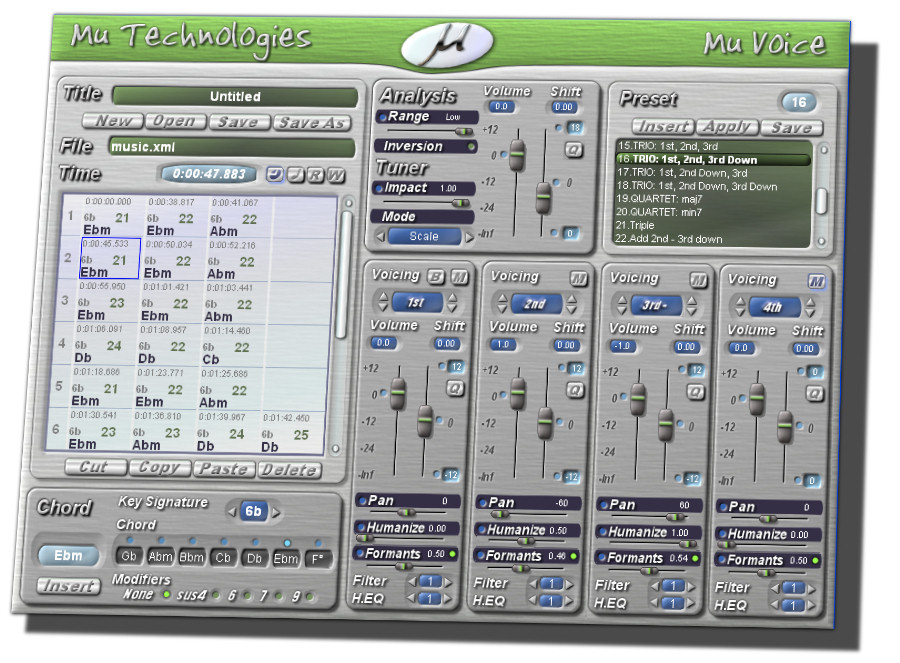Image resolution: width=900 pixels, height=663 pixels.
Task: Click the New button
Action: pos(112,121)
